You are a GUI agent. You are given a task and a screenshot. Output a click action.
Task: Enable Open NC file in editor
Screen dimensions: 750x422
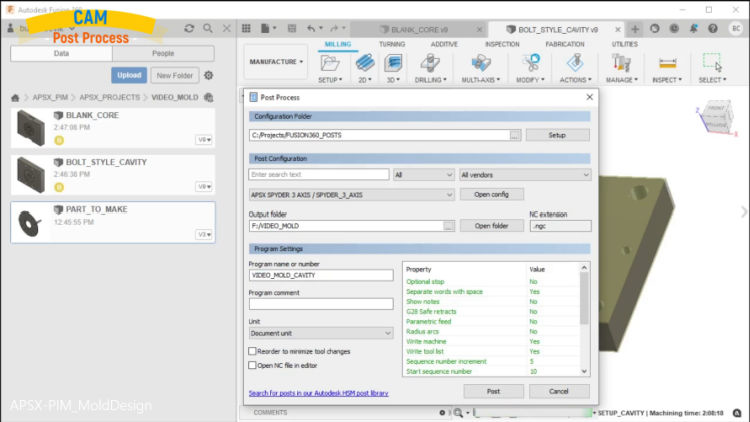[252, 365]
